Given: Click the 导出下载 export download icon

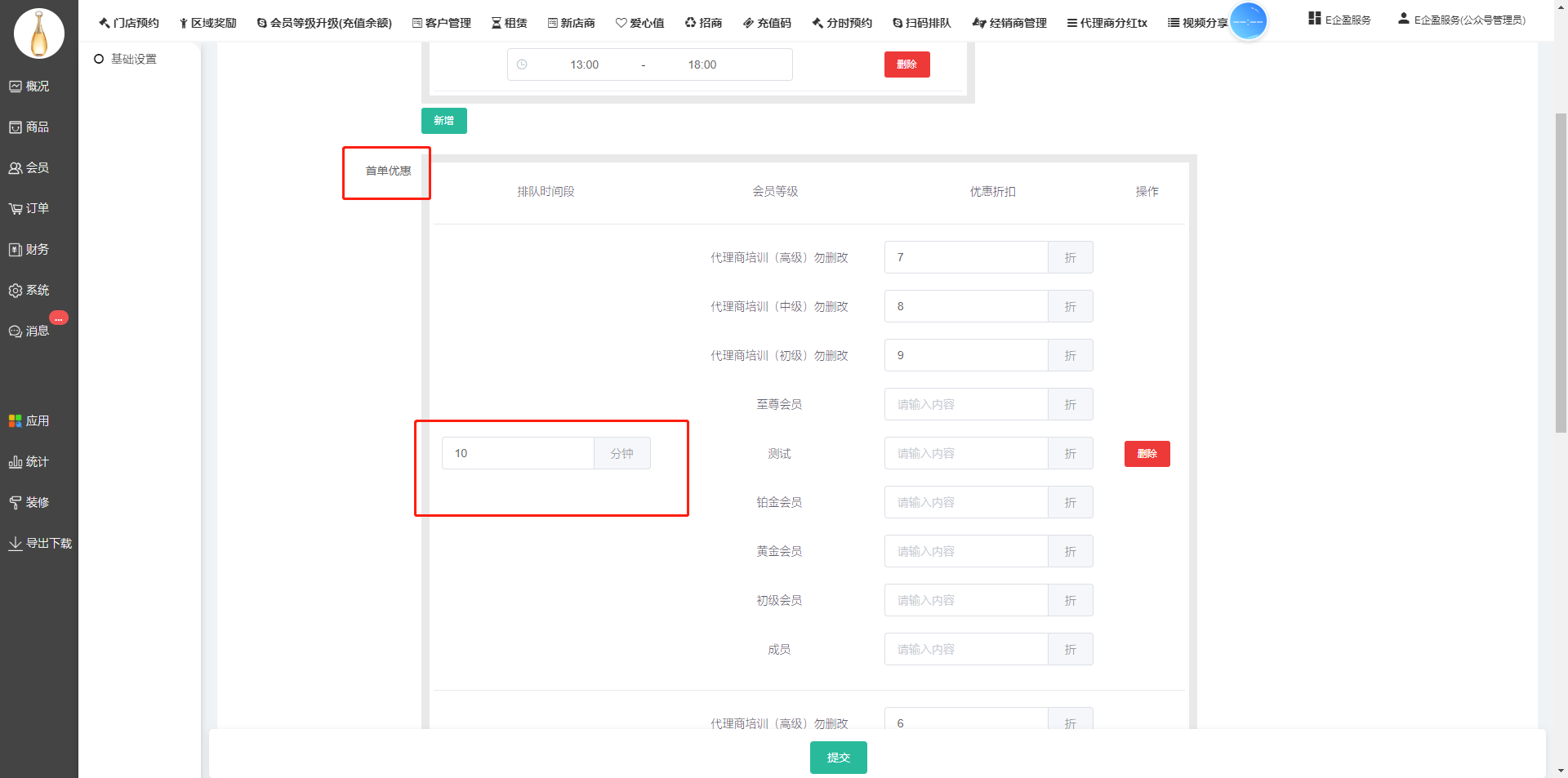Looking at the screenshot, I should point(16,544).
